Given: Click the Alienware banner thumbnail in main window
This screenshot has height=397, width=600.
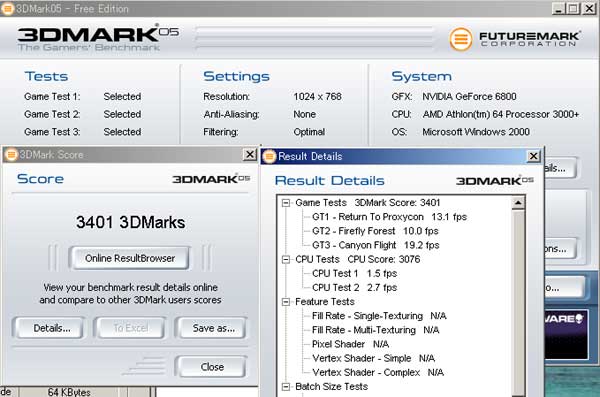Looking at the screenshot, I should click(566, 334).
